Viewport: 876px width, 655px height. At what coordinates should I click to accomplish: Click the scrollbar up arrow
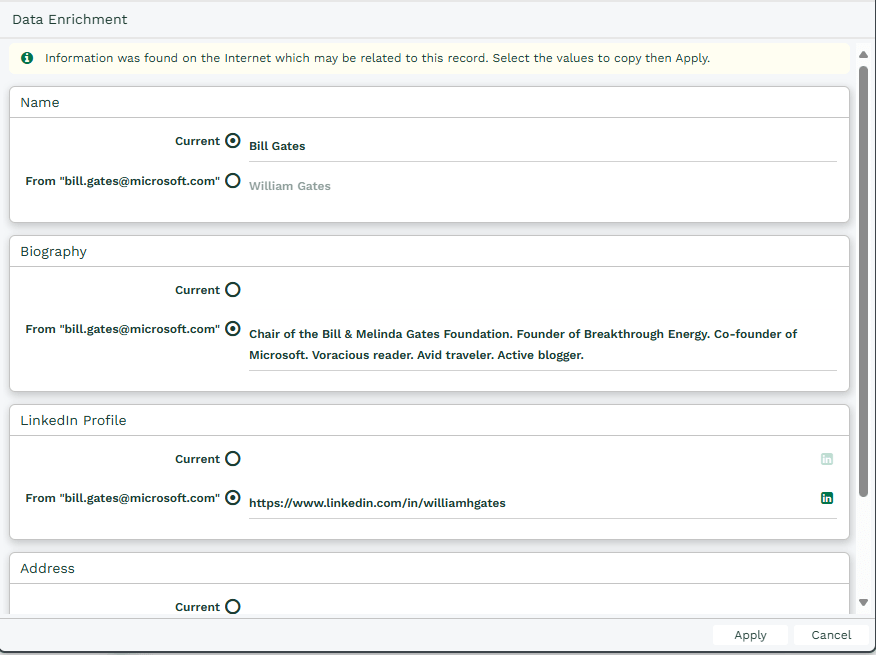click(x=863, y=54)
